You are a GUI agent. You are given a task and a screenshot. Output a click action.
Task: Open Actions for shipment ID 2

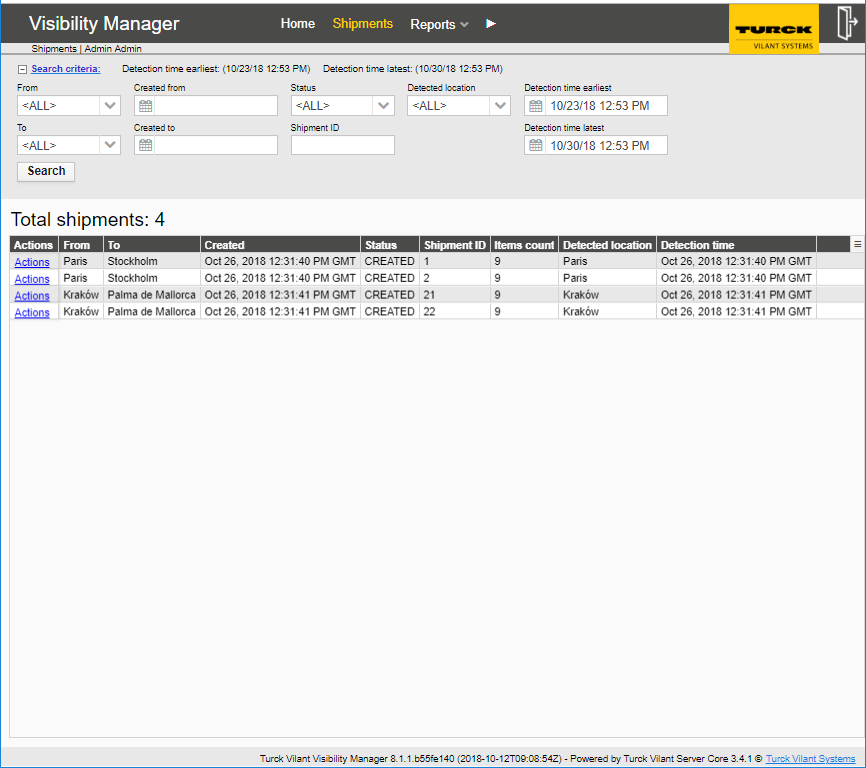tap(32, 279)
